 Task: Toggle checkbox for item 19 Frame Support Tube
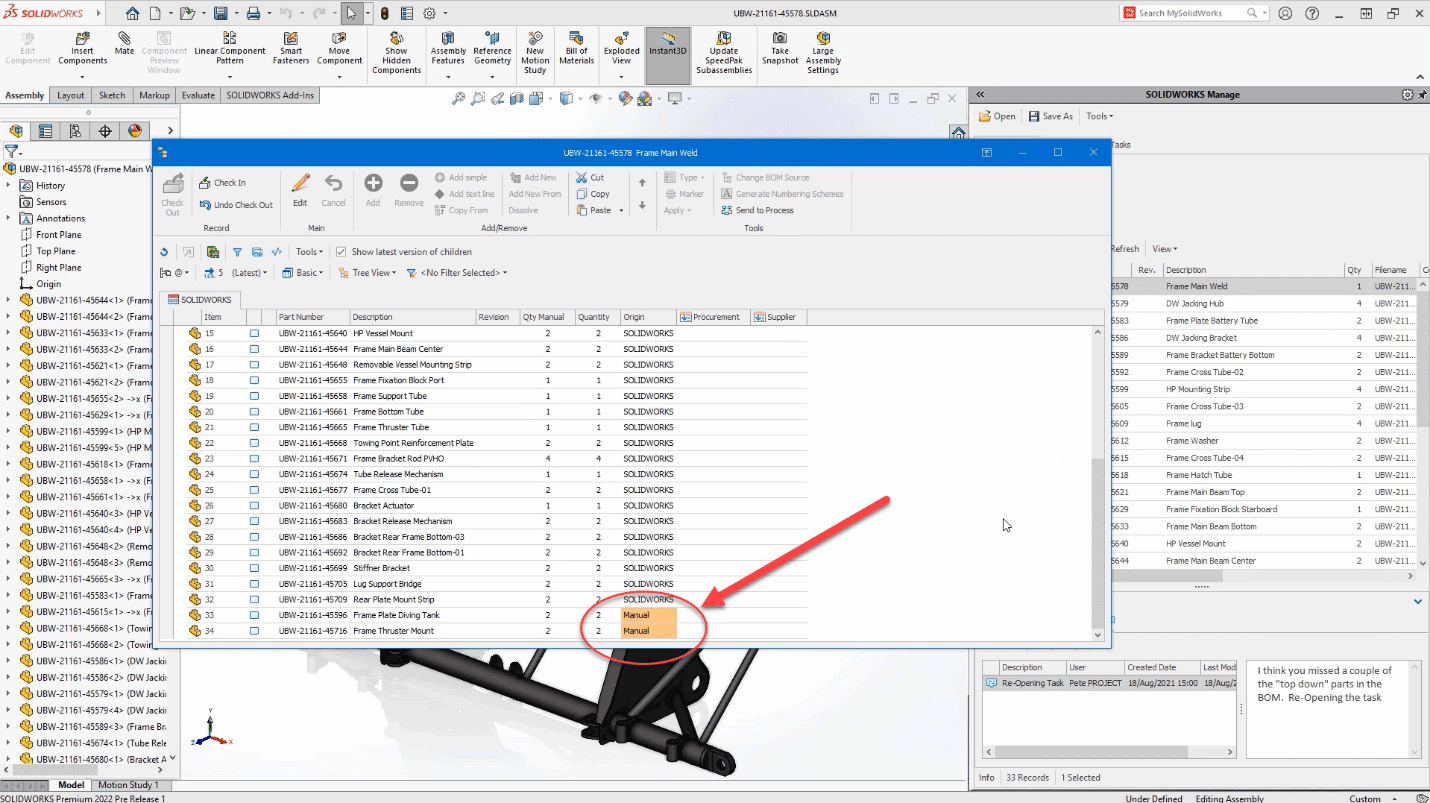254,396
